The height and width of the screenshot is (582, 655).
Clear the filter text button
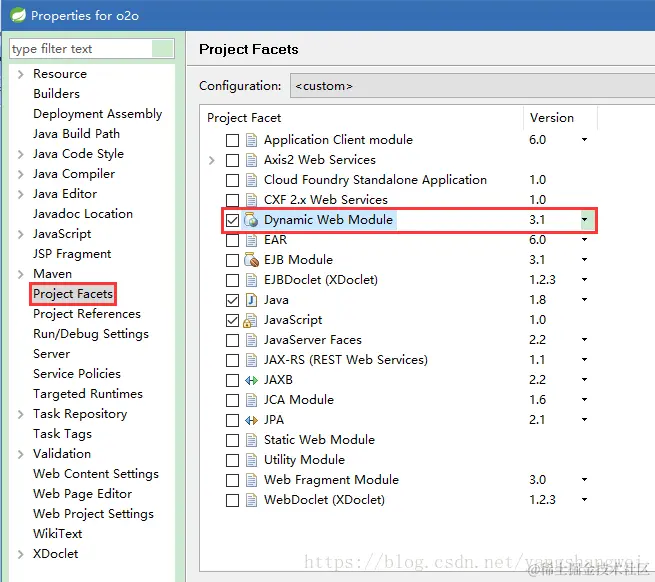pyautogui.click(x=162, y=48)
